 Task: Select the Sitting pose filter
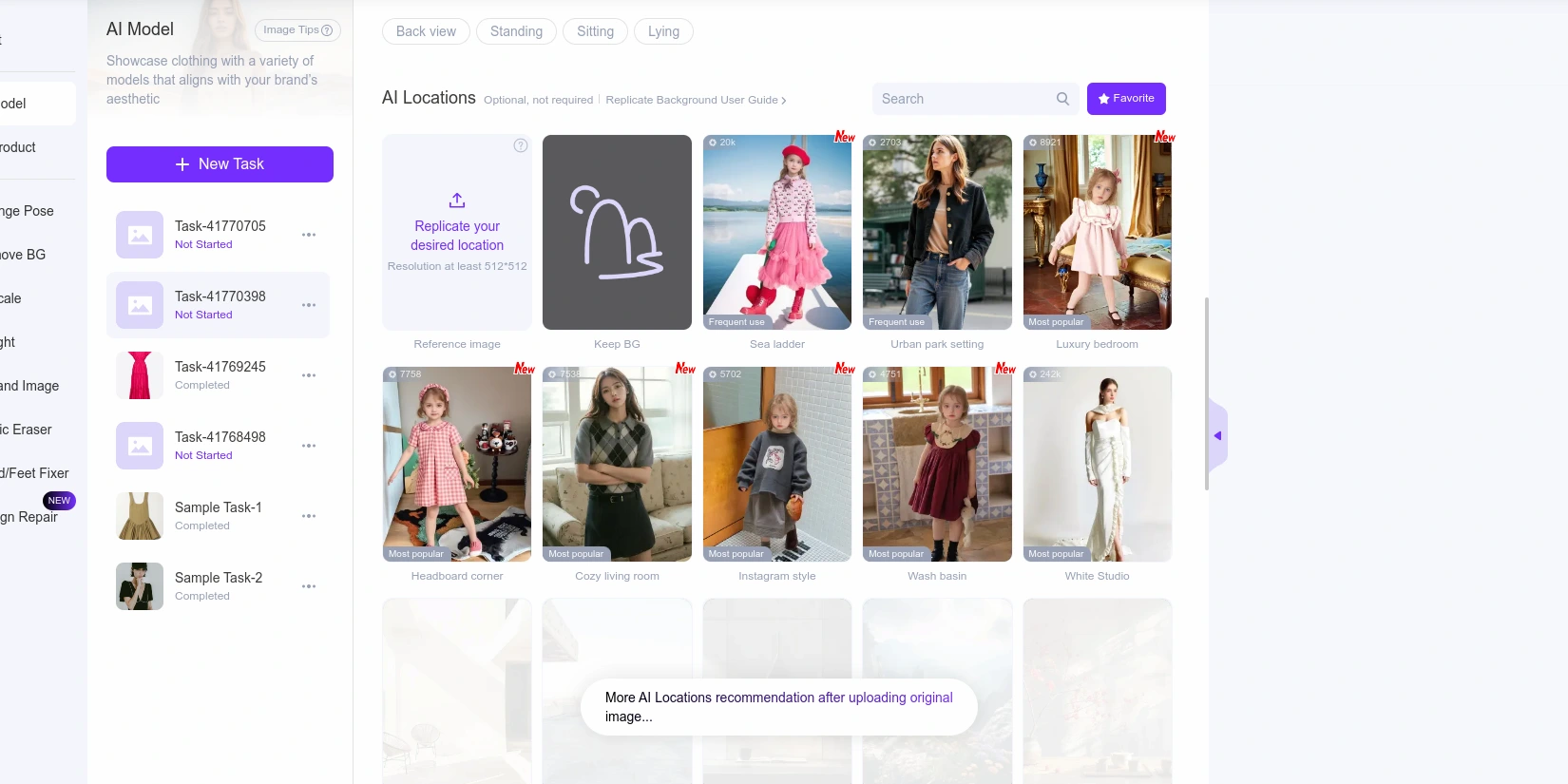click(x=595, y=31)
